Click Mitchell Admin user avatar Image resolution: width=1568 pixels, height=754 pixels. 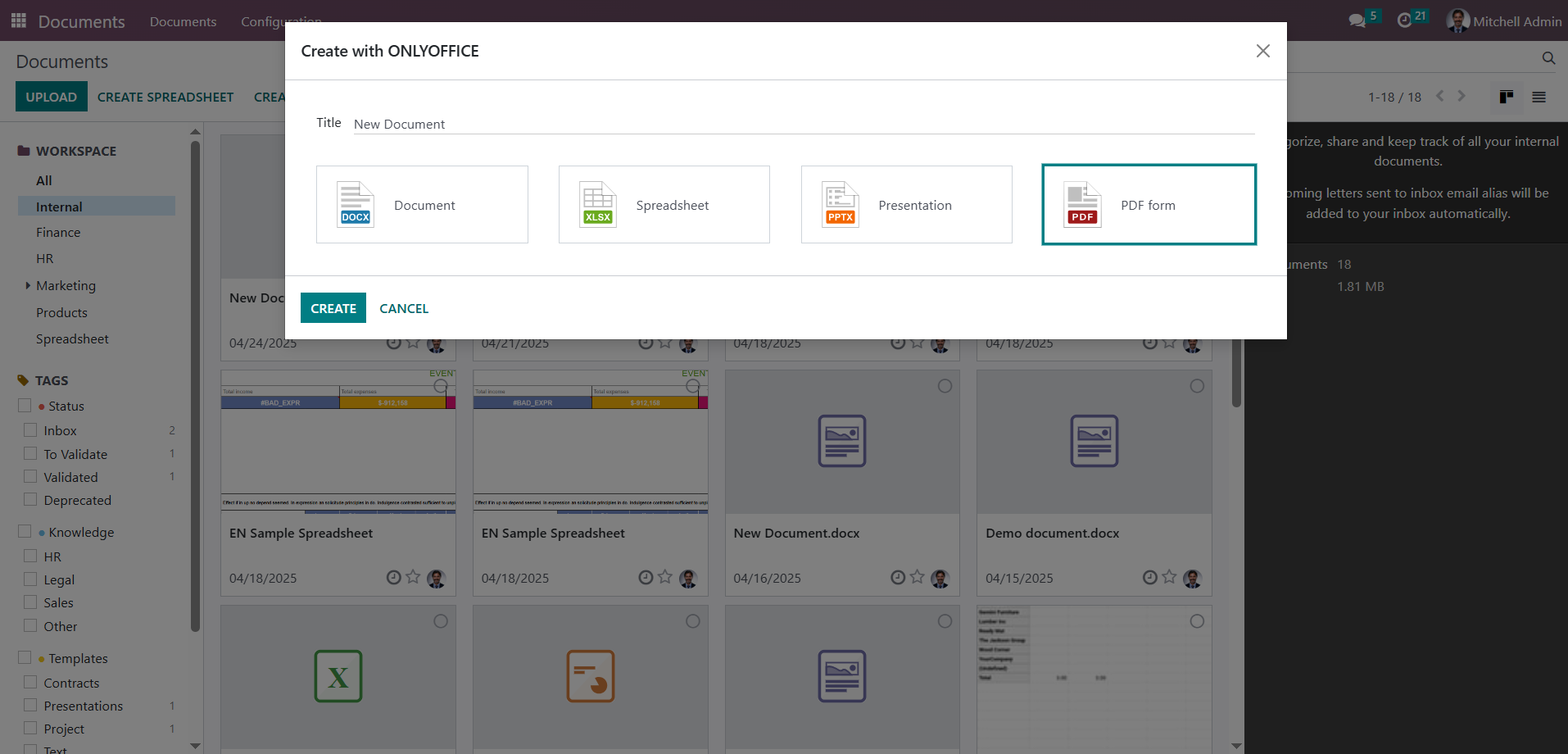click(1458, 20)
